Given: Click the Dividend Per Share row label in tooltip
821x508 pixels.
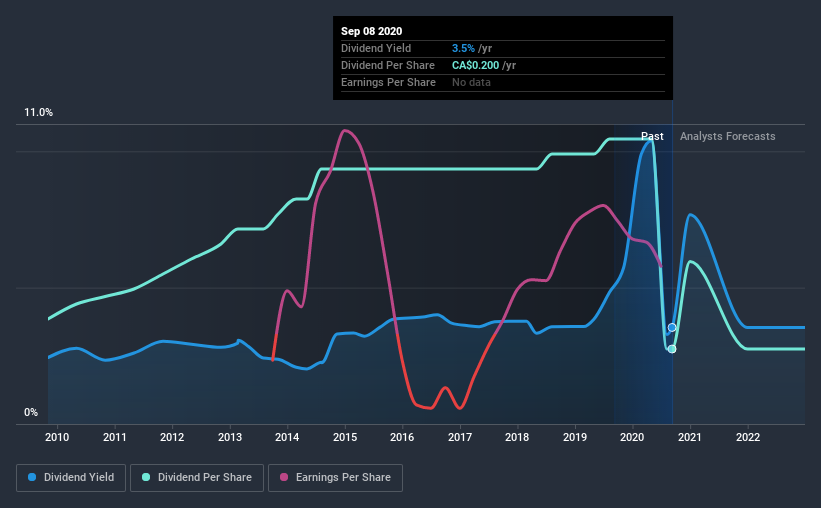Looking at the screenshot, I should coord(388,65).
